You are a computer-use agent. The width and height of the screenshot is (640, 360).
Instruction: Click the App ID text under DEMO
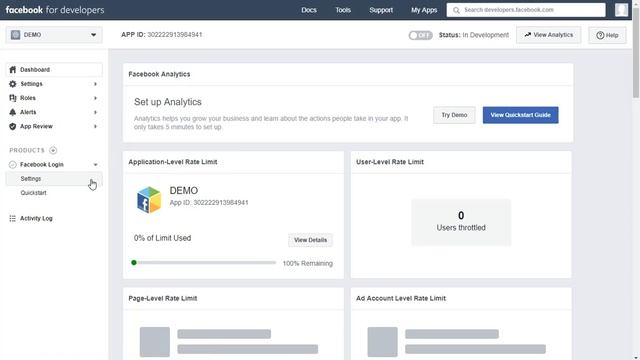209,202
